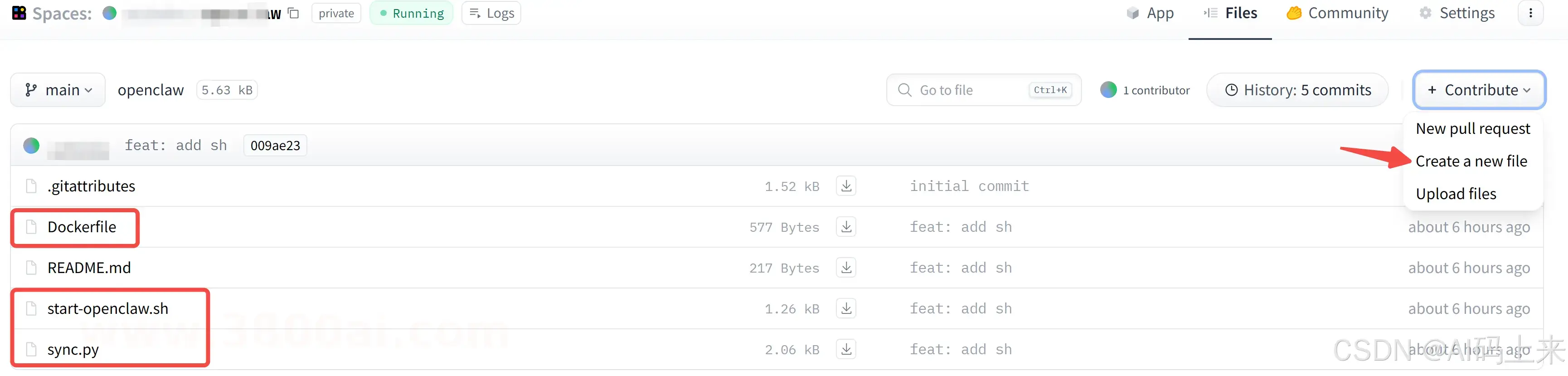This screenshot has height=376, width=1568.
Task: Select New pull request option
Action: pos(1472,128)
